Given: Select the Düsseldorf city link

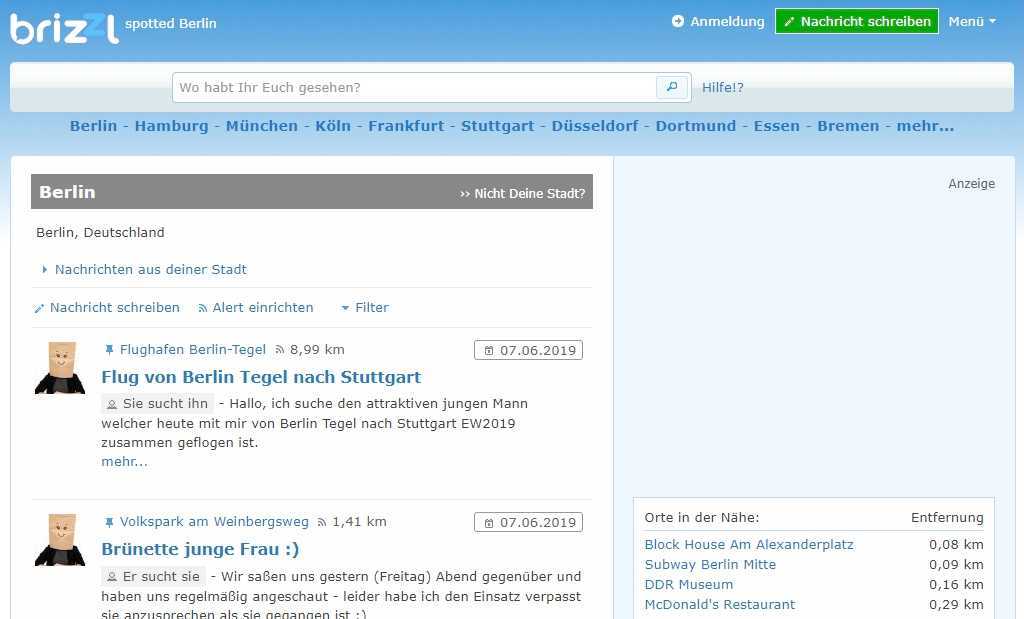Looking at the screenshot, I should tap(595, 126).
